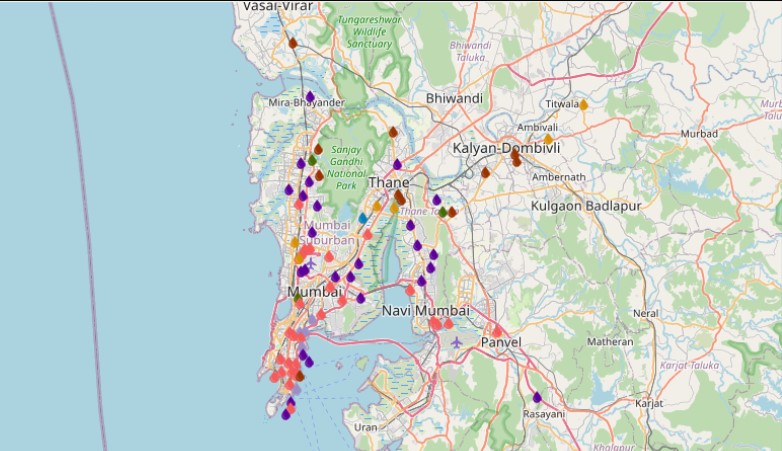Viewport: 782px width, 451px height.
Task: Click the airport icon near Navi Mumbai
Action: coord(457,342)
